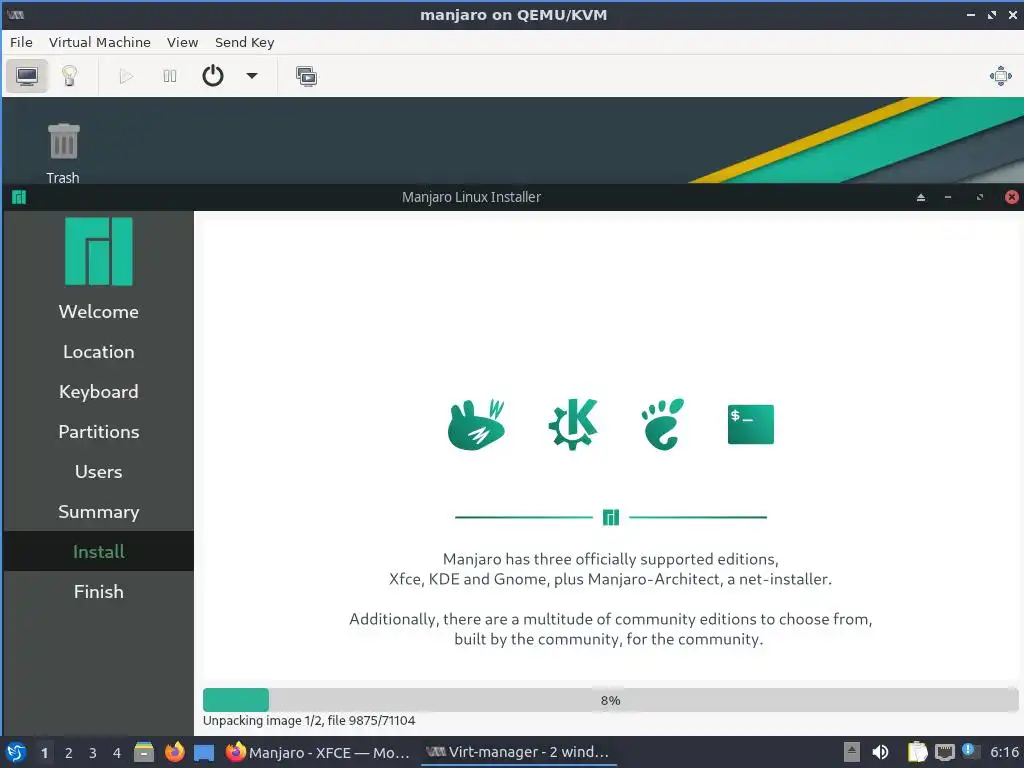Click the network monitor tray icon
Screen dimensions: 1024x768
[x=944, y=752]
